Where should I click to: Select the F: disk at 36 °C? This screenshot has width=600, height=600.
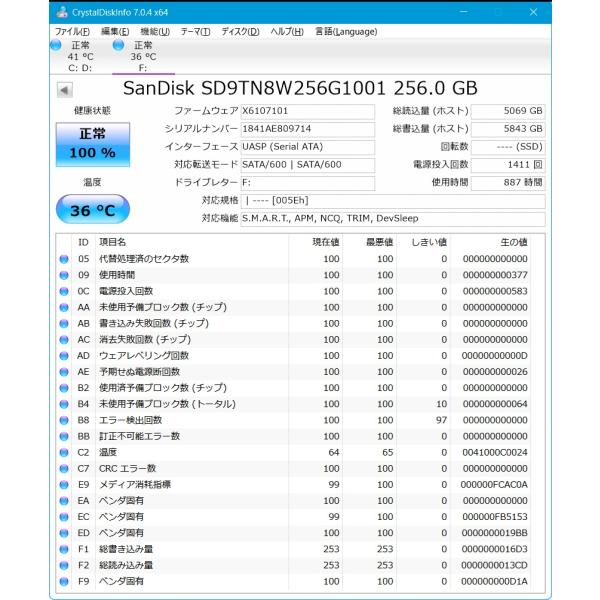[x=143, y=56]
